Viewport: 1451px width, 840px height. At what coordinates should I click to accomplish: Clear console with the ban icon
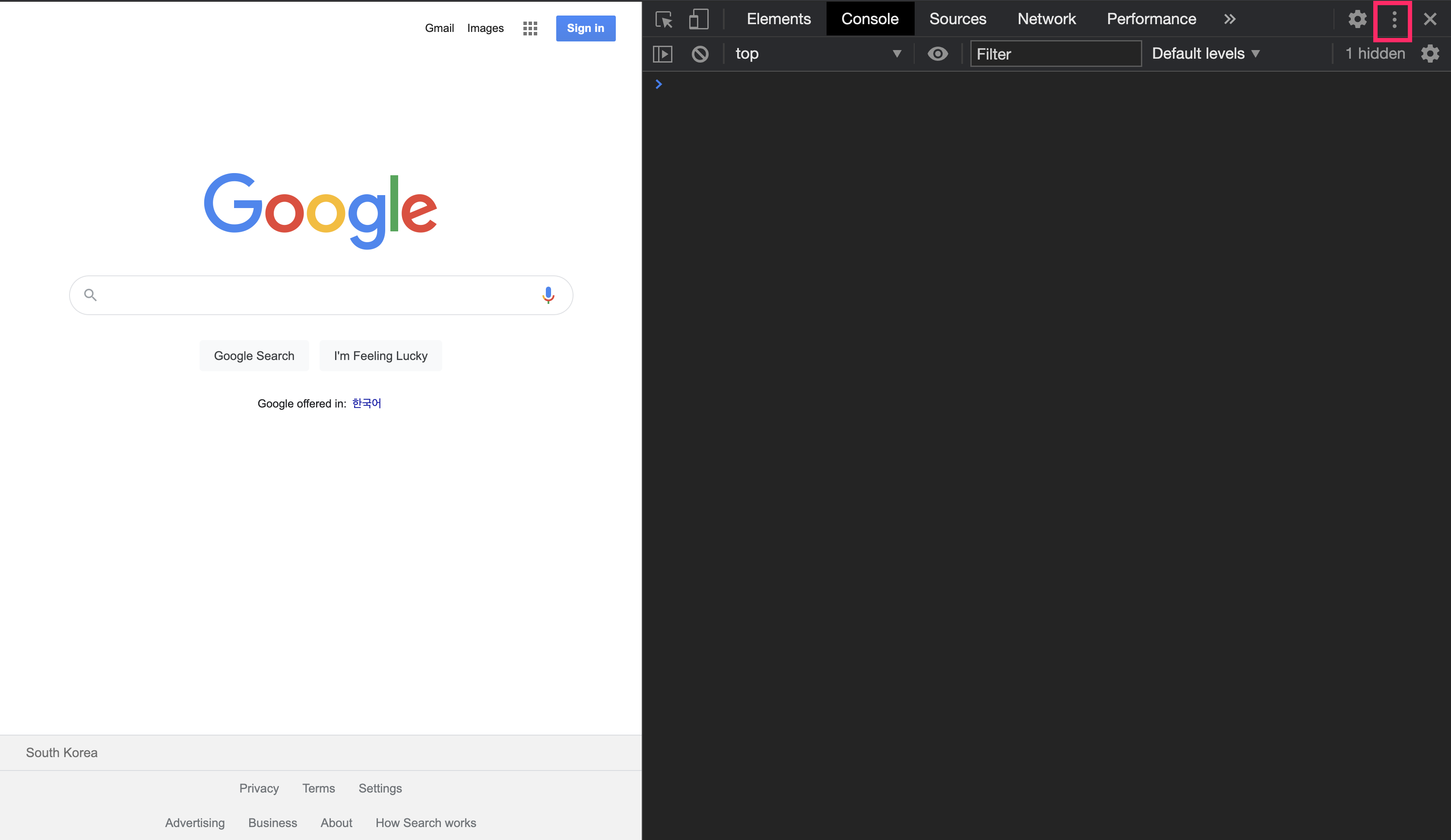tap(700, 54)
